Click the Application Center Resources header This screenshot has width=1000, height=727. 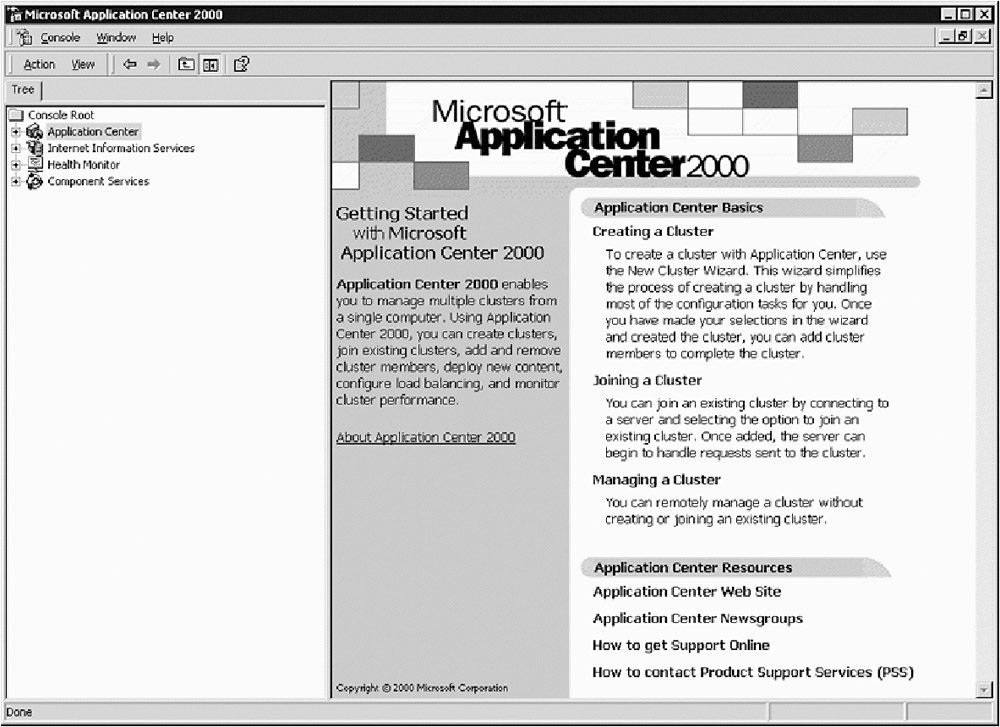coord(693,568)
